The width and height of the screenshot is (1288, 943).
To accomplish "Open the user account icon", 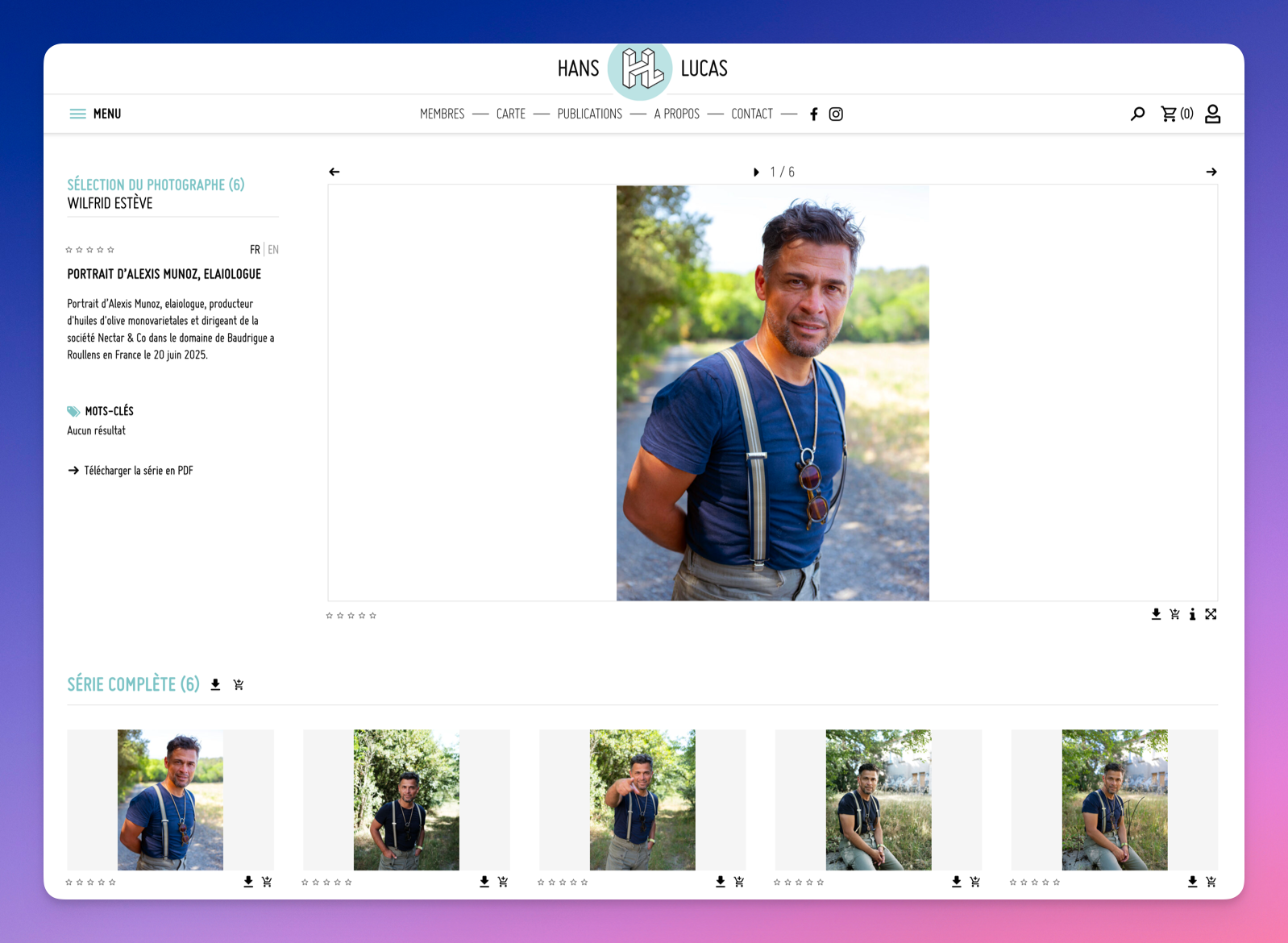I will coord(1212,114).
